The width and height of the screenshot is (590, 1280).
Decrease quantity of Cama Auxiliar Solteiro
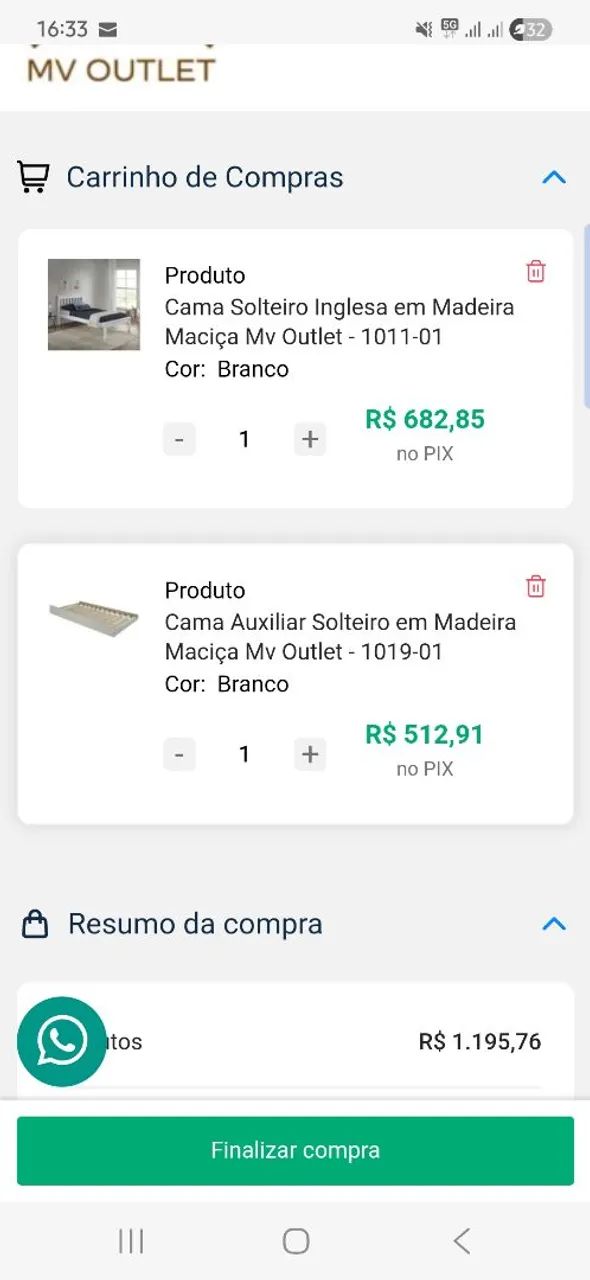point(179,753)
